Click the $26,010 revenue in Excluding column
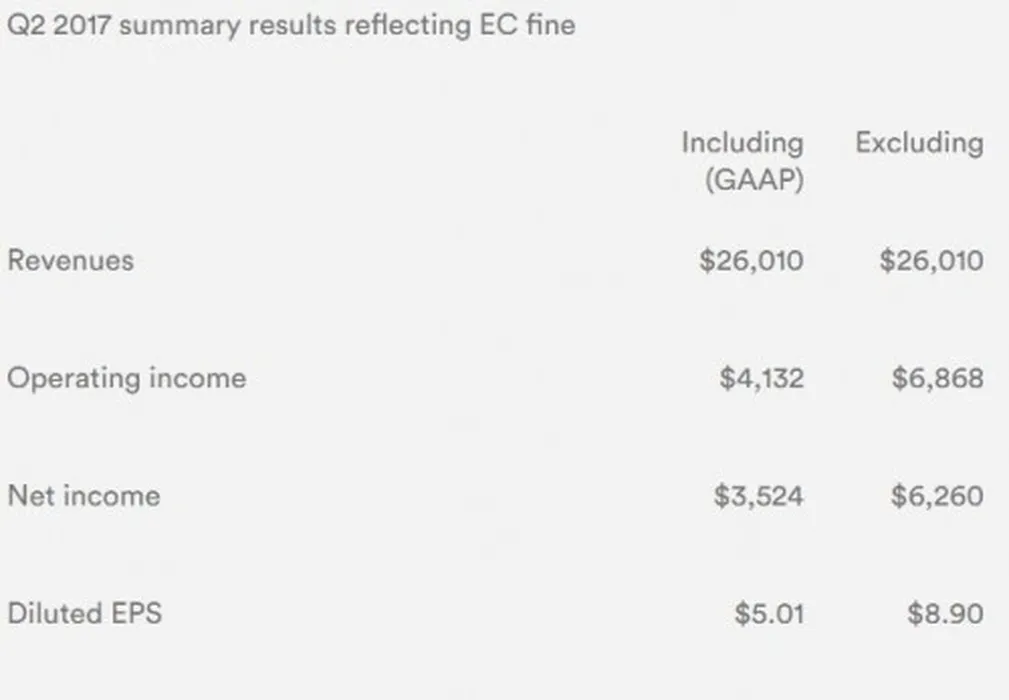This screenshot has height=700, width=1009. tap(931, 261)
